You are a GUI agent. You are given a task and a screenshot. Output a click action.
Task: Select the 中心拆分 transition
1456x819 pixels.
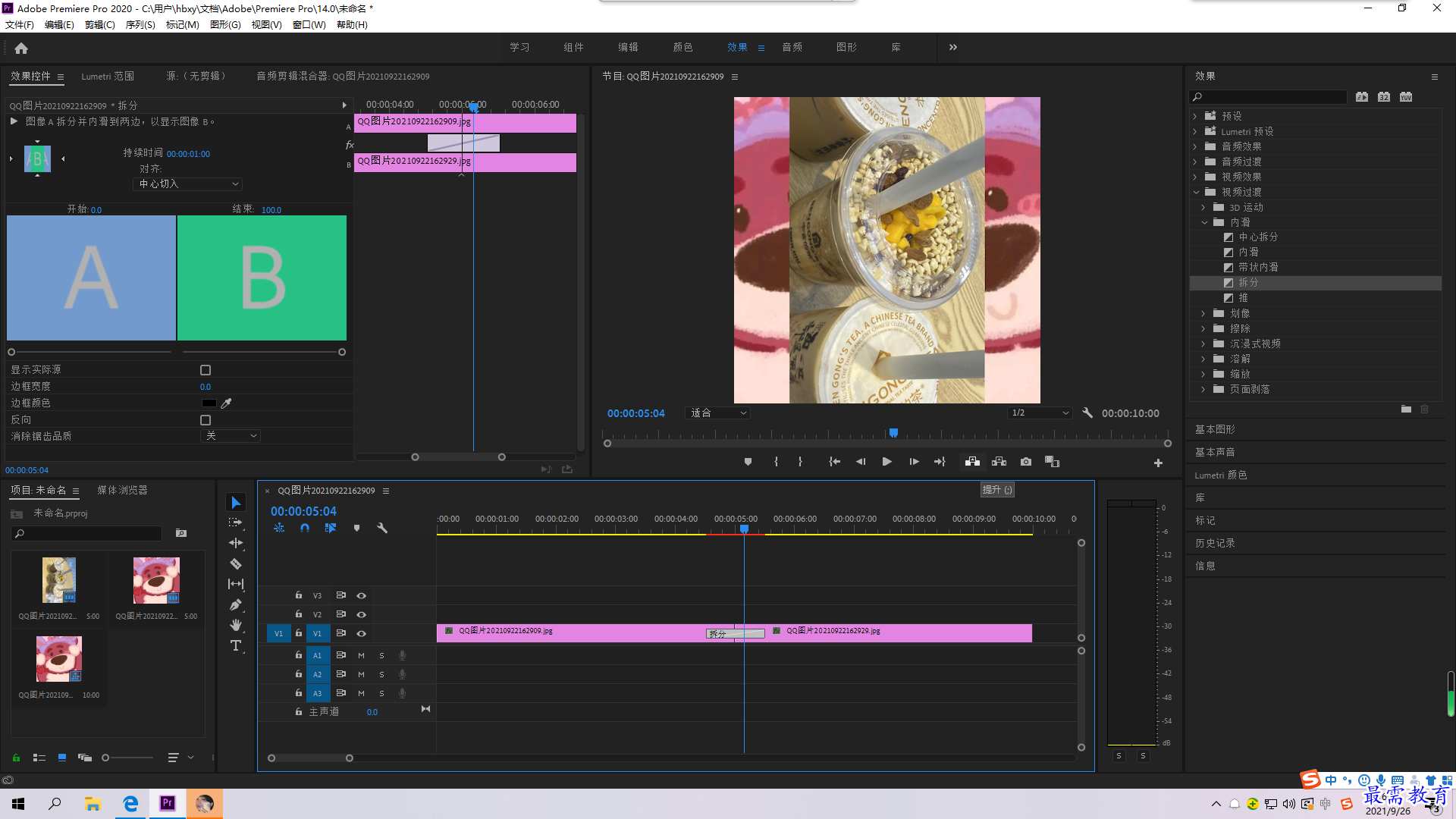pyautogui.click(x=1258, y=237)
